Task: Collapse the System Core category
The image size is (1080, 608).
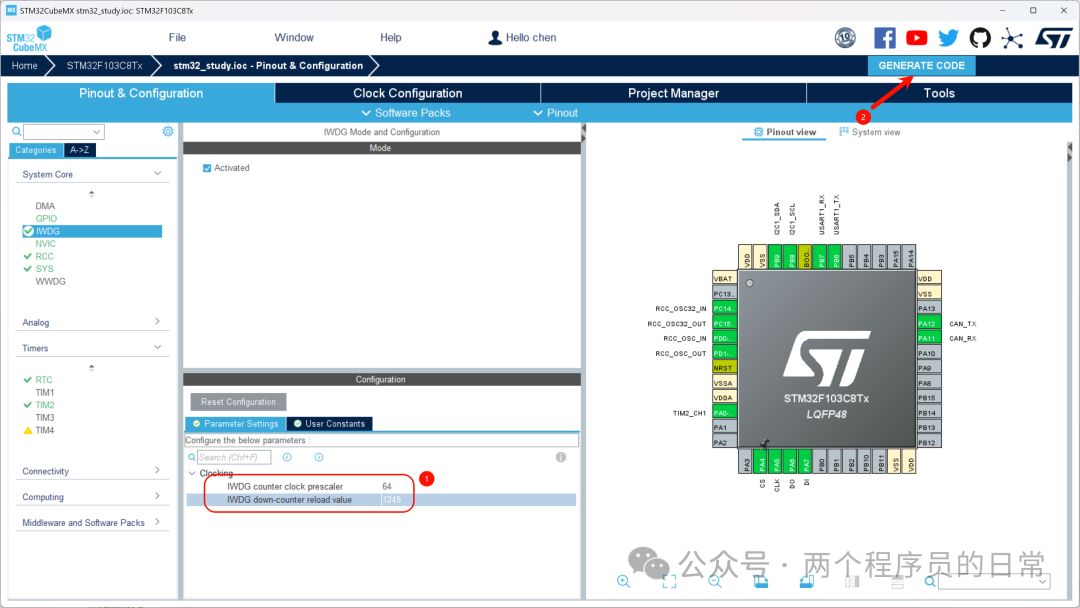Action: point(158,174)
